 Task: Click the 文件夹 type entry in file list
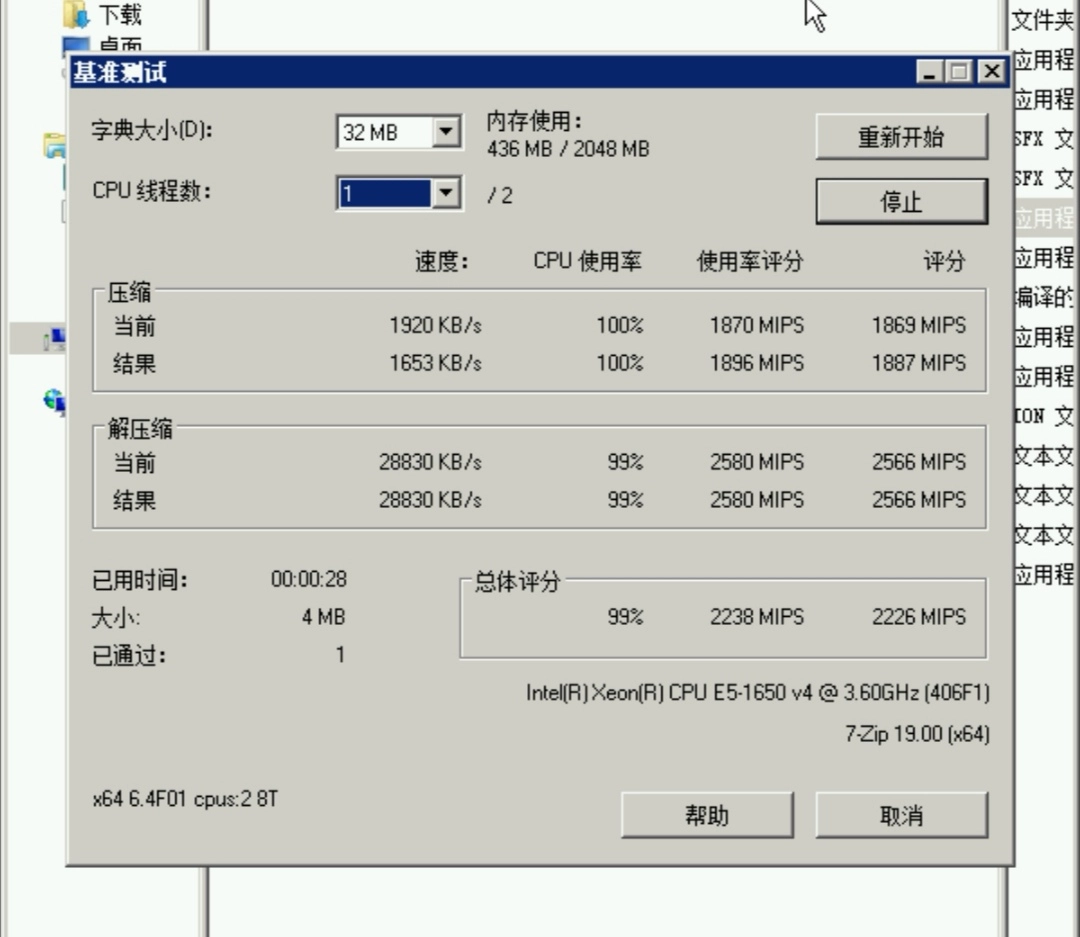(x=1043, y=20)
